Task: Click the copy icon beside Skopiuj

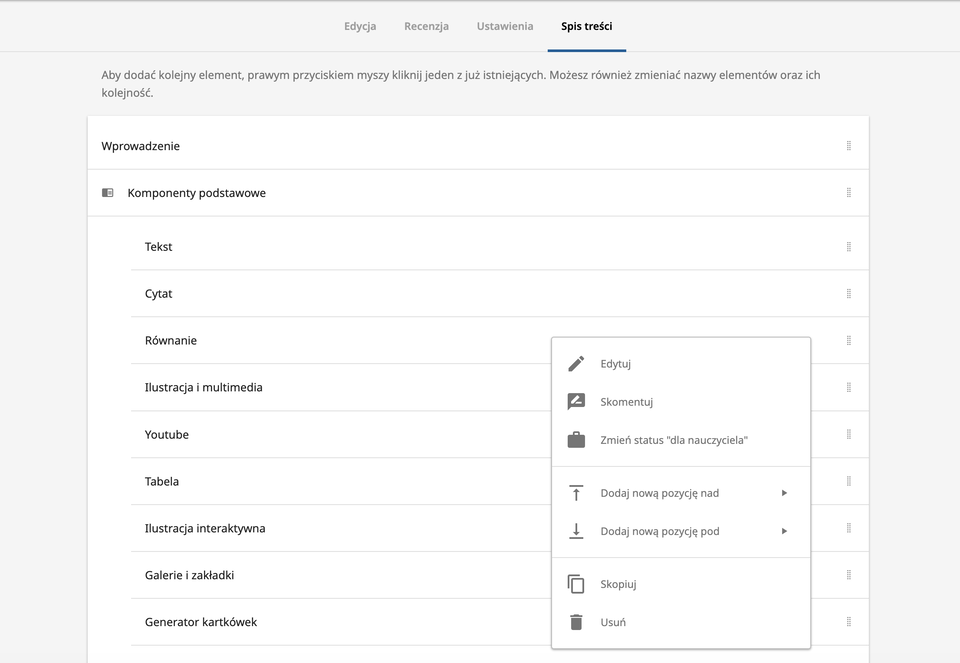Action: (x=576, y=584)
